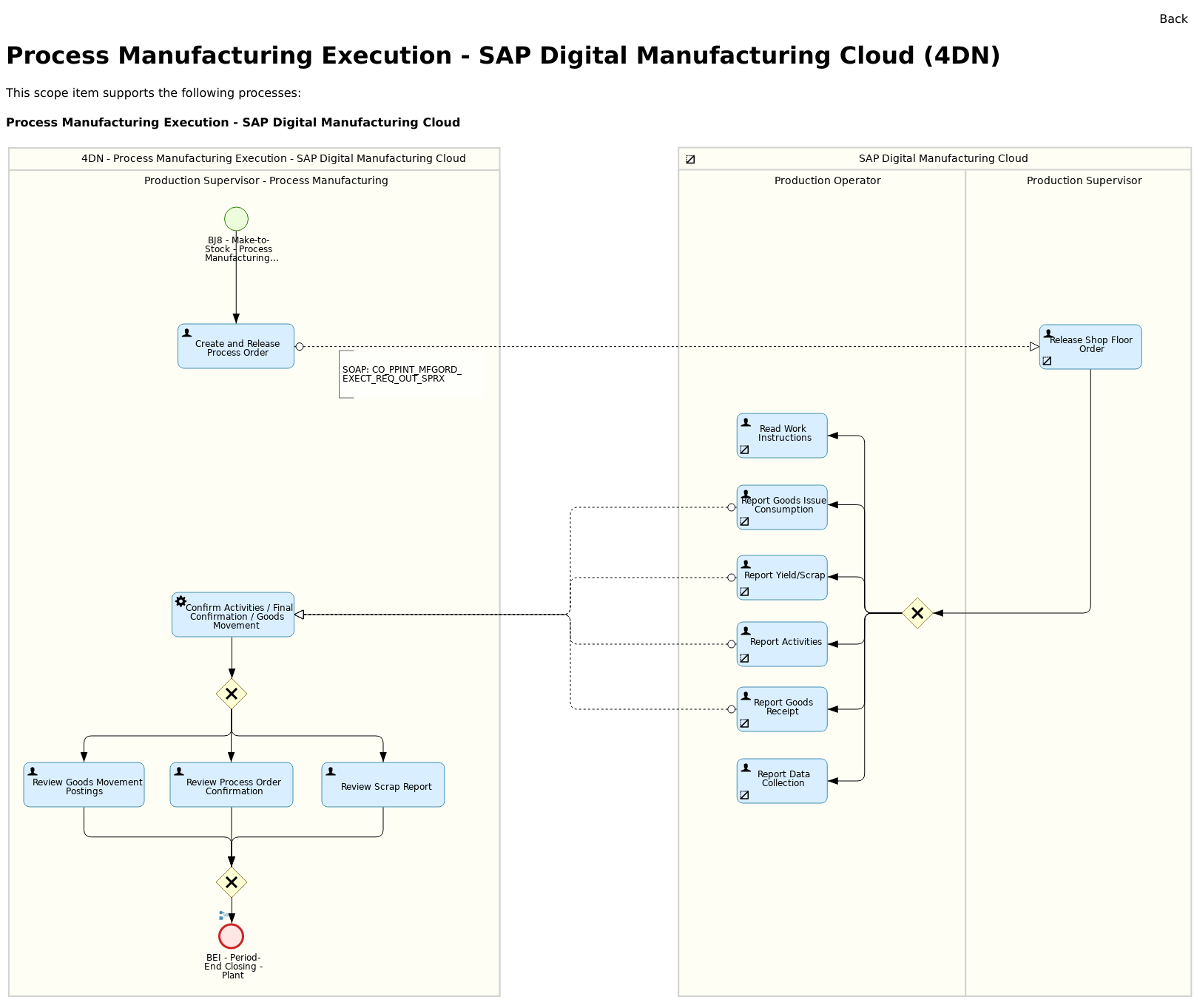Click the person icon on Report Data Collection task
Screen dimensions: 1194x1008
click(745, 768)
